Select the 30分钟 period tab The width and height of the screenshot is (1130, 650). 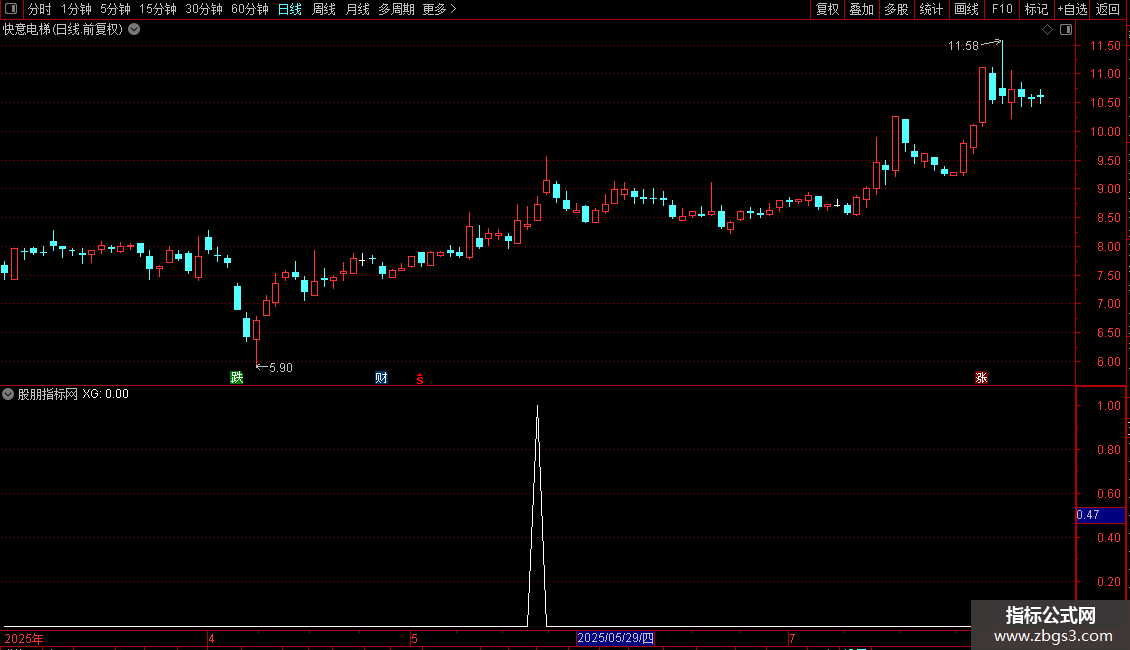(x=203, y=9)
